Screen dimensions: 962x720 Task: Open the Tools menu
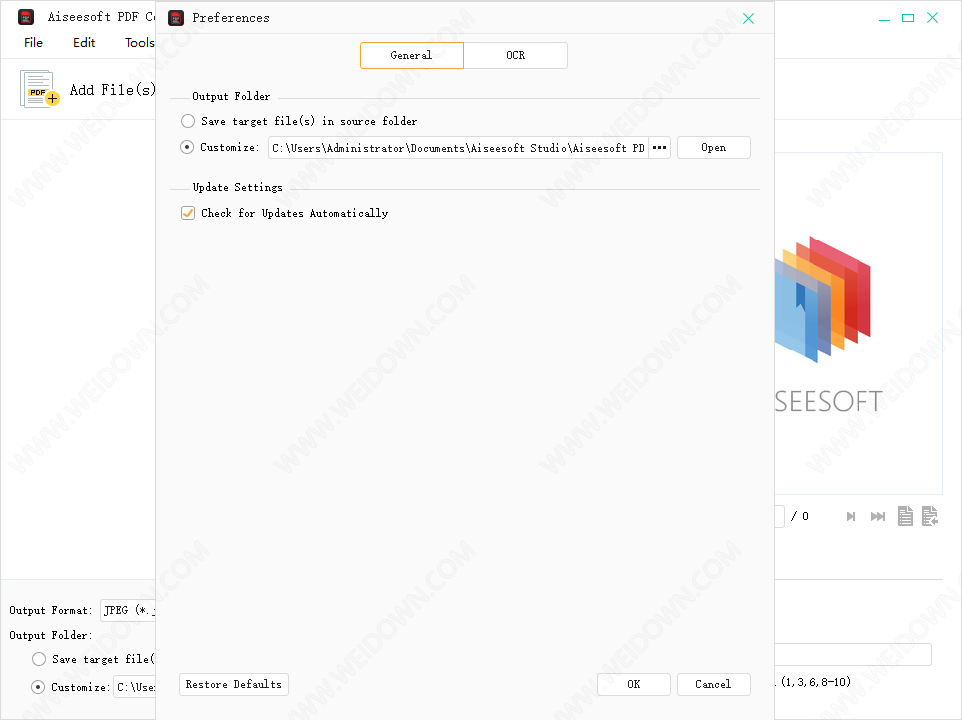[x=139, y=42]
